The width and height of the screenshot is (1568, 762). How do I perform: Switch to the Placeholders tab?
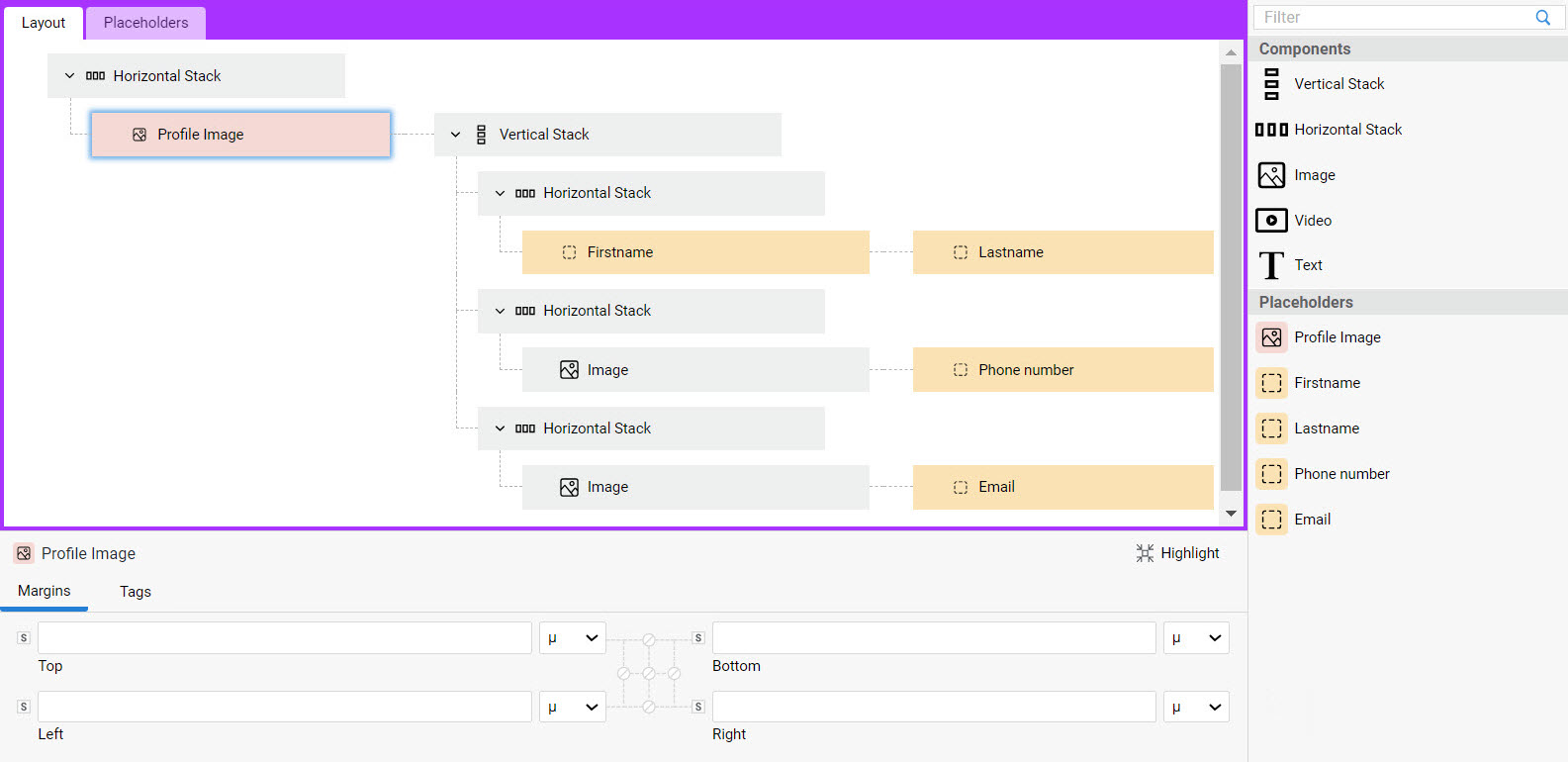tap(145, 23)
